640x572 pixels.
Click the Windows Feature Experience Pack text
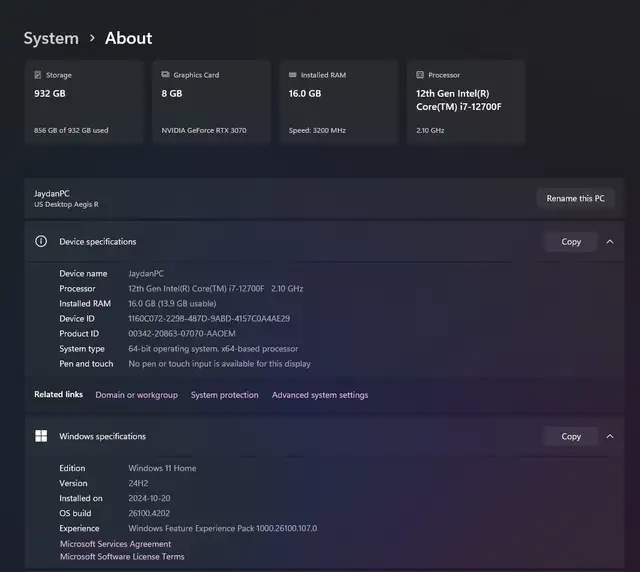pyautogui.click(x=222, y=528)
